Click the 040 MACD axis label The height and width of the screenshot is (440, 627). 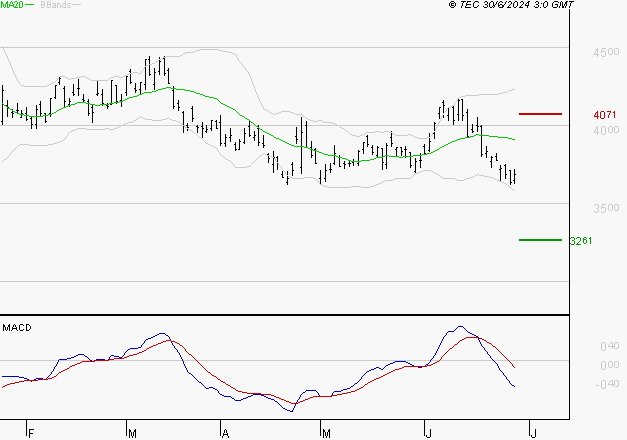click(610, 346)
